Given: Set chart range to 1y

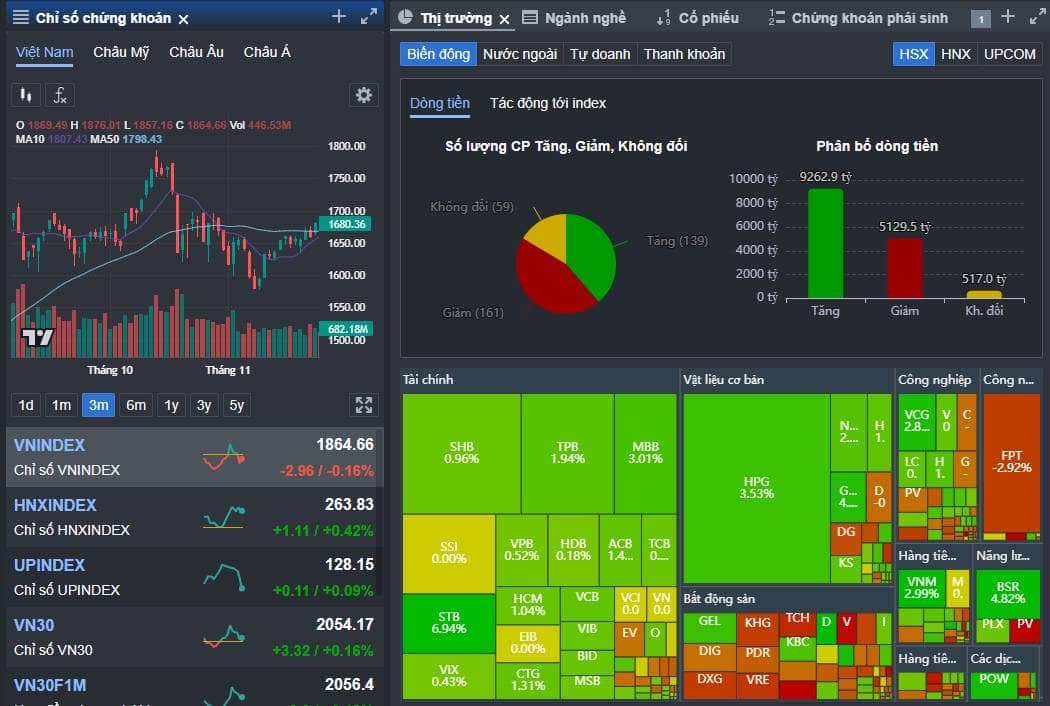Looking at the screenshot, I should 171,405.
